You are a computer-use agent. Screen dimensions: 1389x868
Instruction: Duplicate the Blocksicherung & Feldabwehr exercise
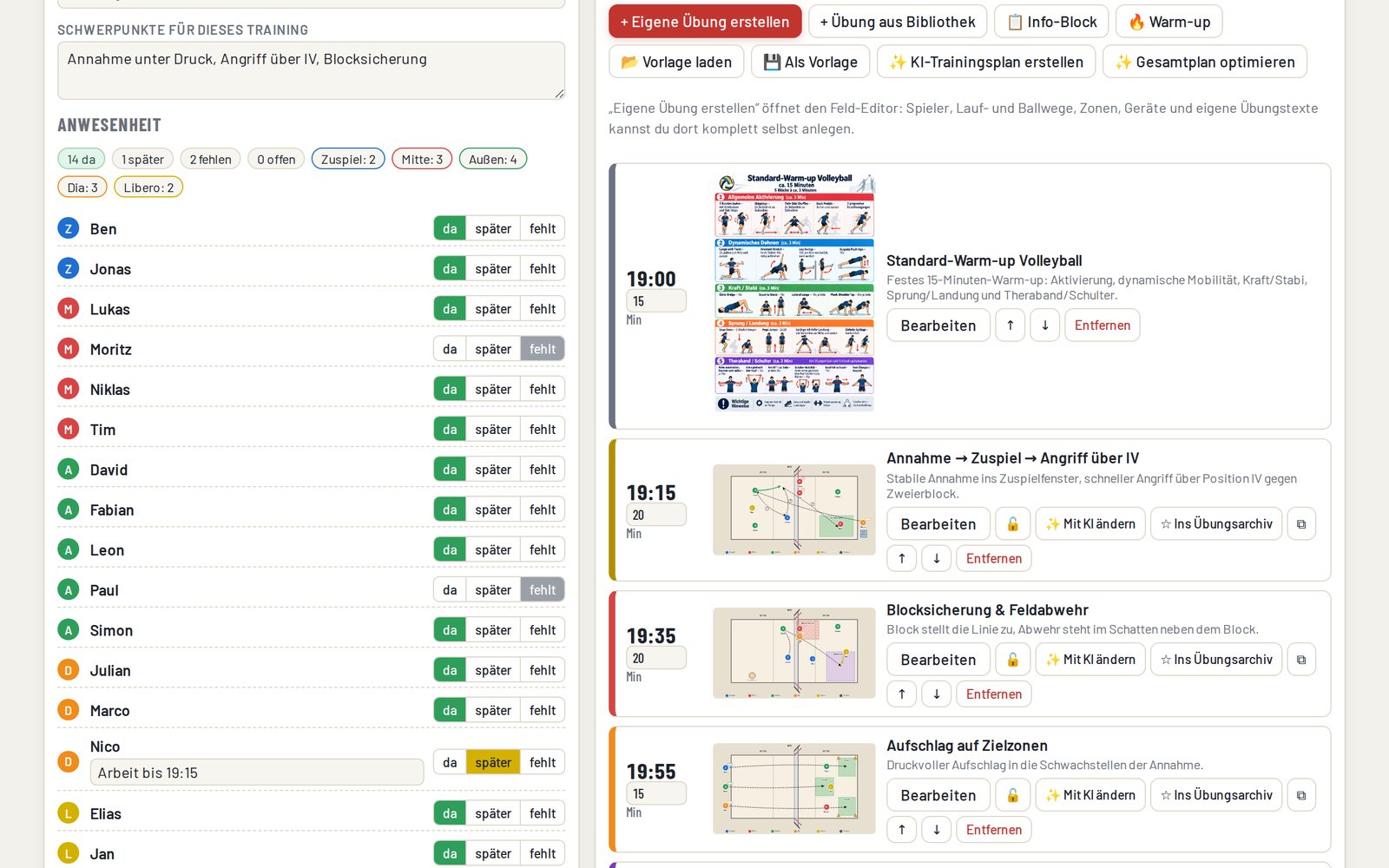click(1301, 660)
